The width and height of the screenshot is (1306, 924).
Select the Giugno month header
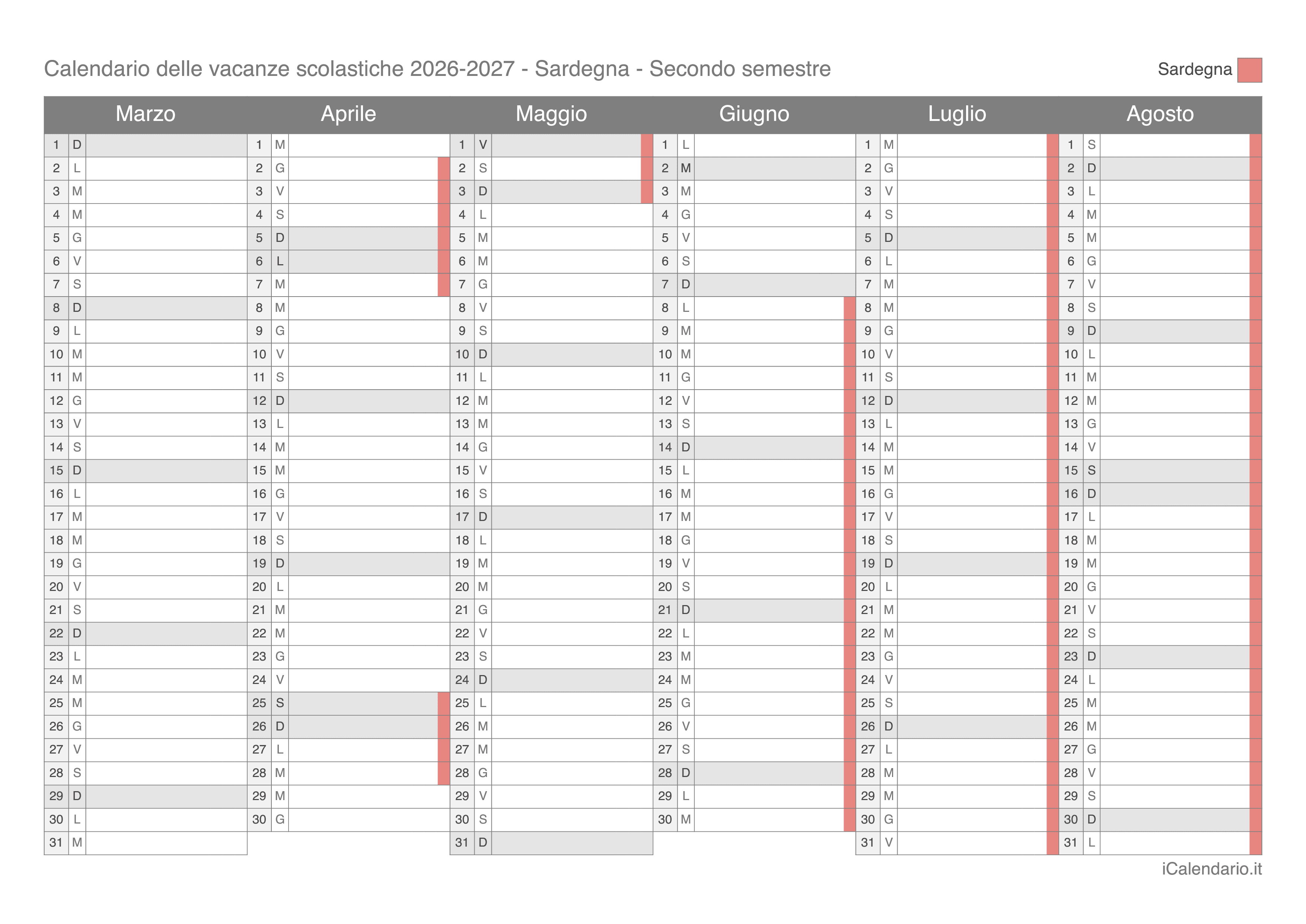coord(754,114)
